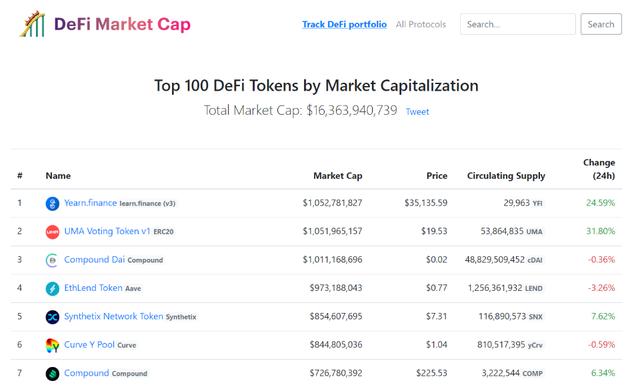Click the red UMA token icon
The height and width of the screenshot is (387, 640).
point(52,232)
